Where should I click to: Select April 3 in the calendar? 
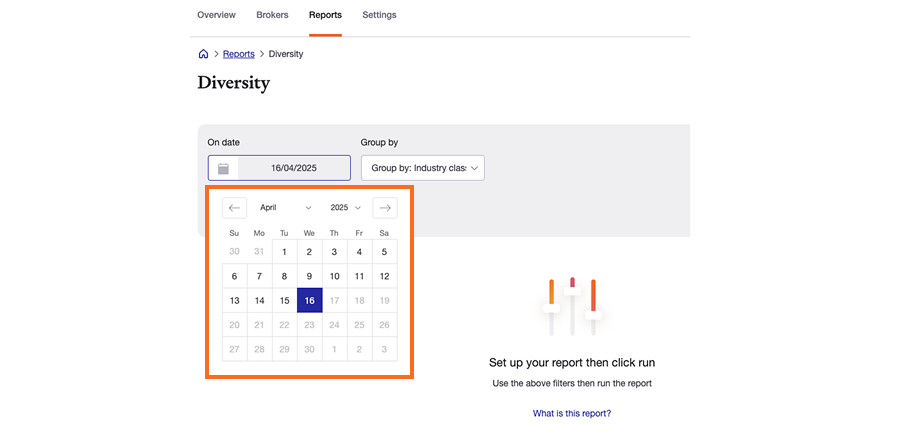[x=334, y=252]
